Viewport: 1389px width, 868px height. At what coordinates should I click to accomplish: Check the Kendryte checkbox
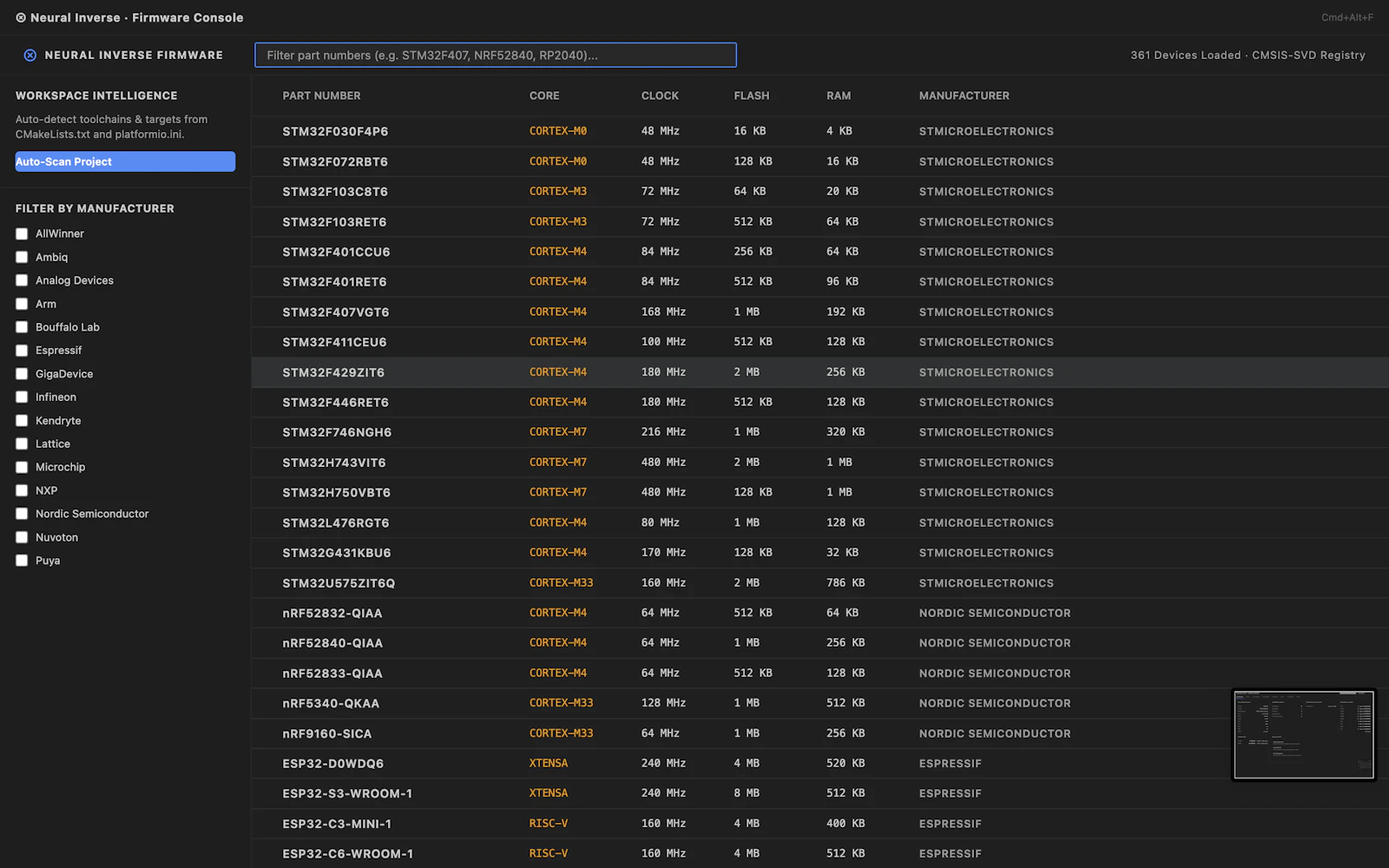coord(22,420)
